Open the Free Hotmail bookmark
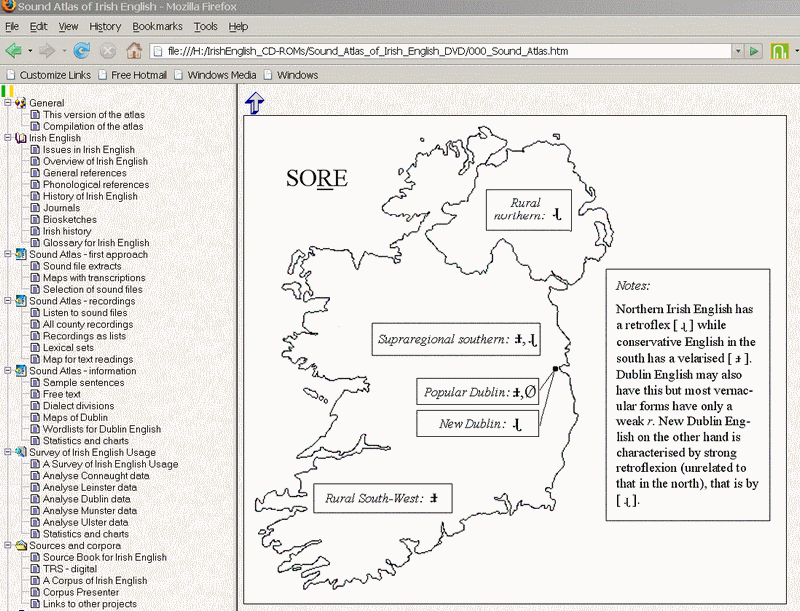The width and height of the screenshot is (800, 611). 139,75
